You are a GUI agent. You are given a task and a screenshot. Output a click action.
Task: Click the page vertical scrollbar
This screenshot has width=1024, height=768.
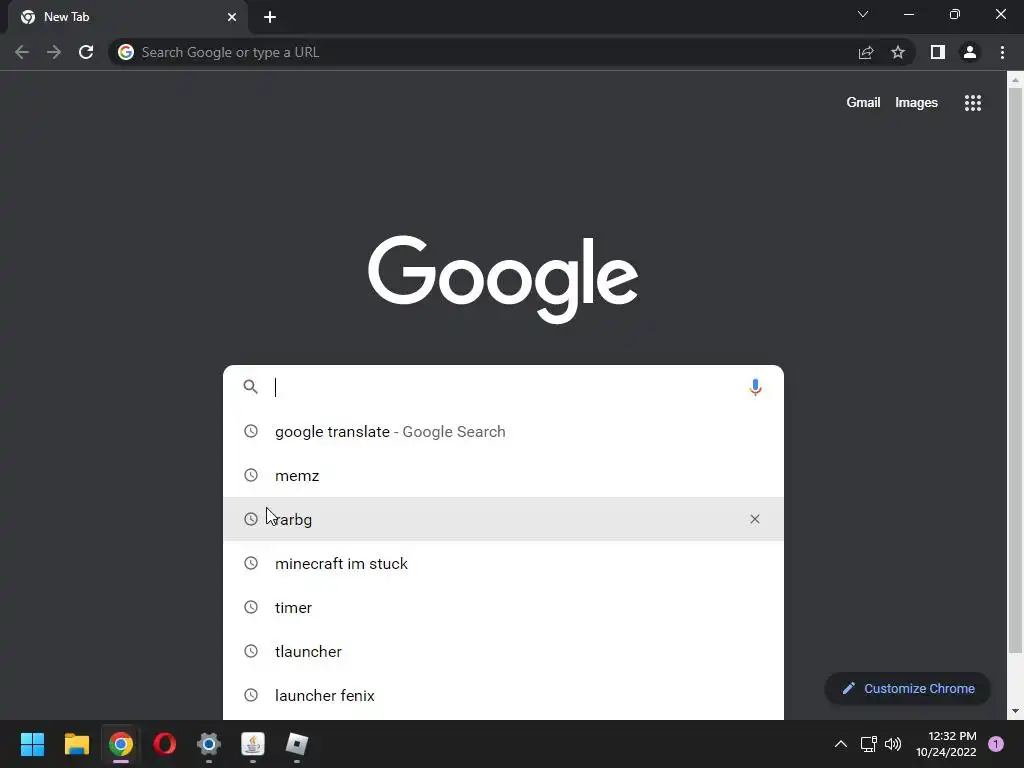[x=1015, y=370]
